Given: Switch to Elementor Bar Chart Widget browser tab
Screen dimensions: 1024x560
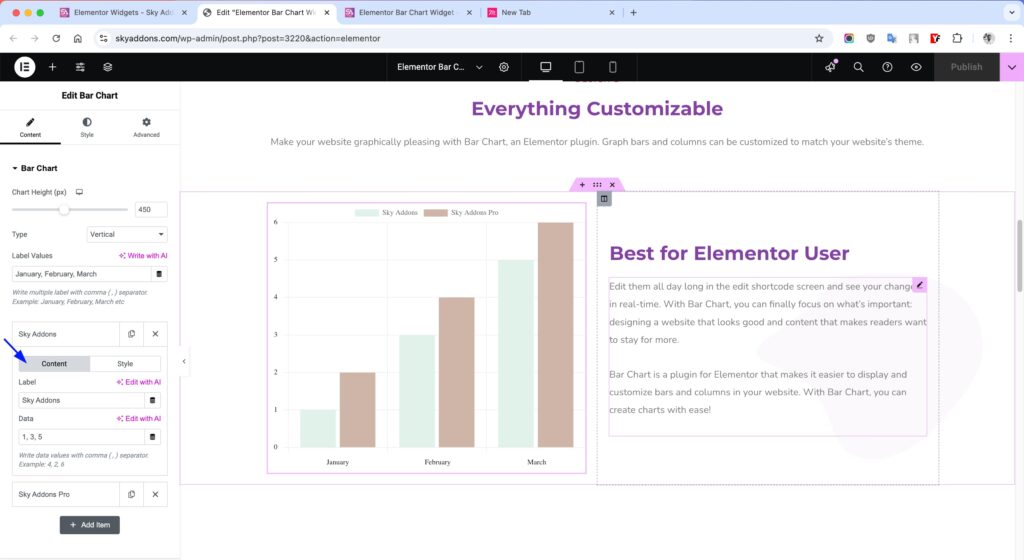Looking at the screenshot, I should (408, 12).
